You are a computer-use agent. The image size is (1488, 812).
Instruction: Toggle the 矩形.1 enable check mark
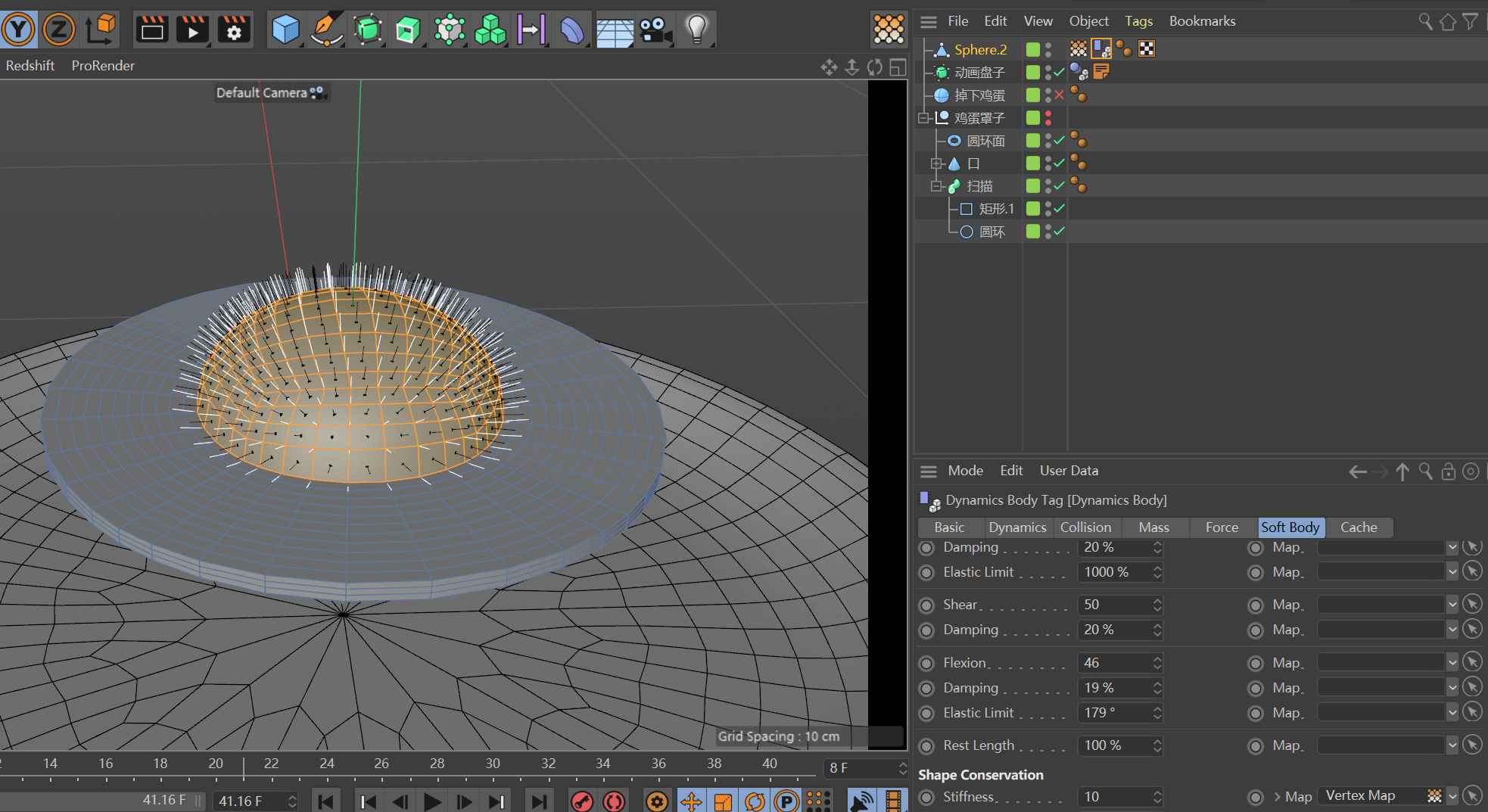[1060, 209]
